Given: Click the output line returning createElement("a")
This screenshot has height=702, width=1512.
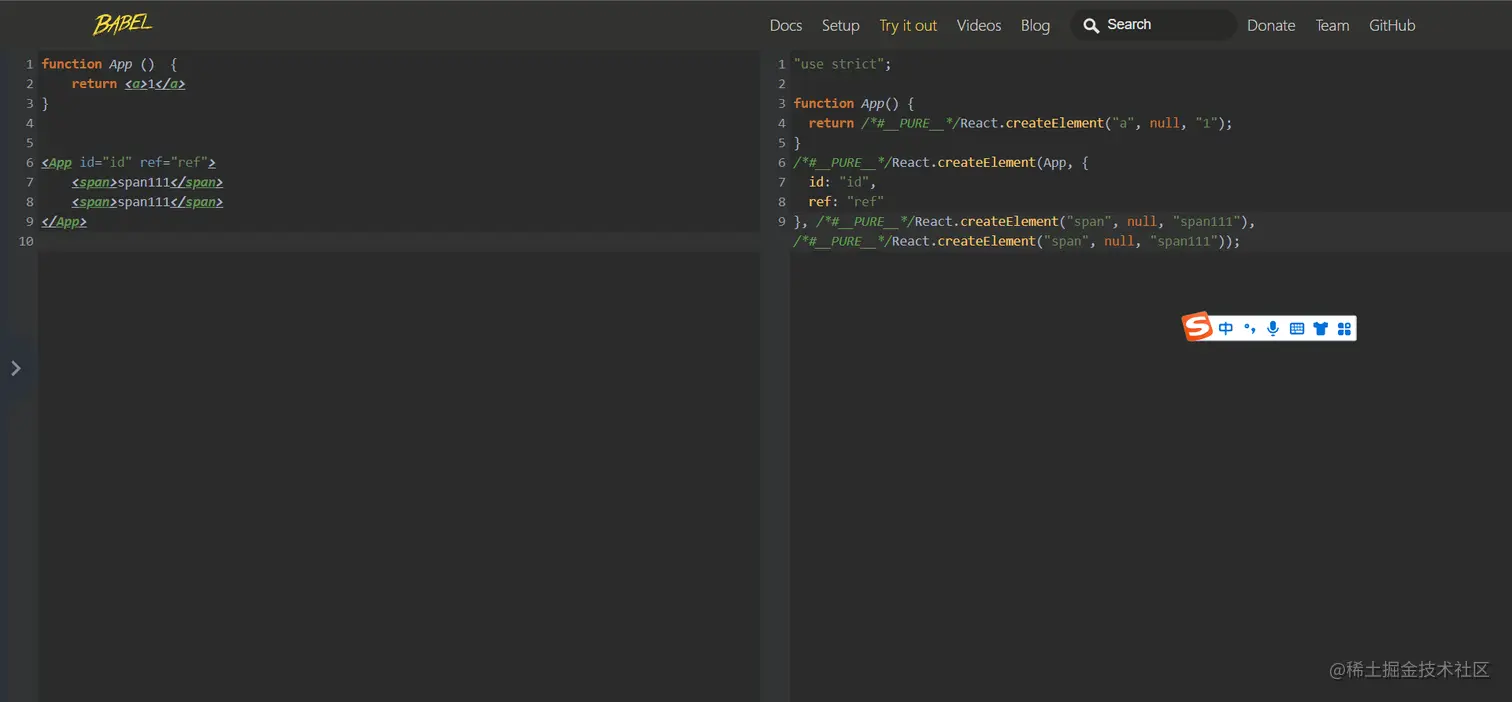Looking at the screenshot, I should pos(1020,123).
